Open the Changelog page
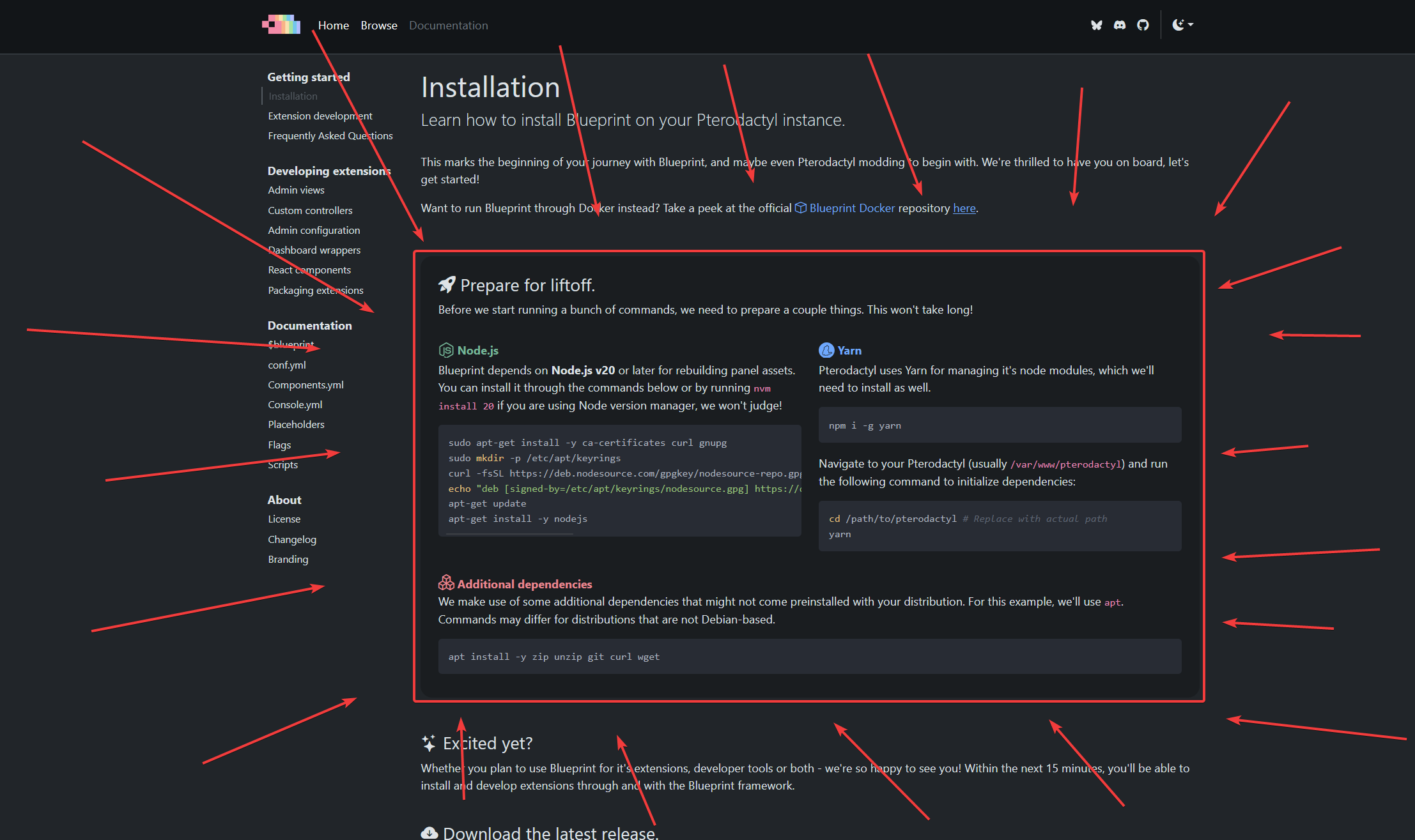Viewport: 1415px width, 840px height. [292, 539]
